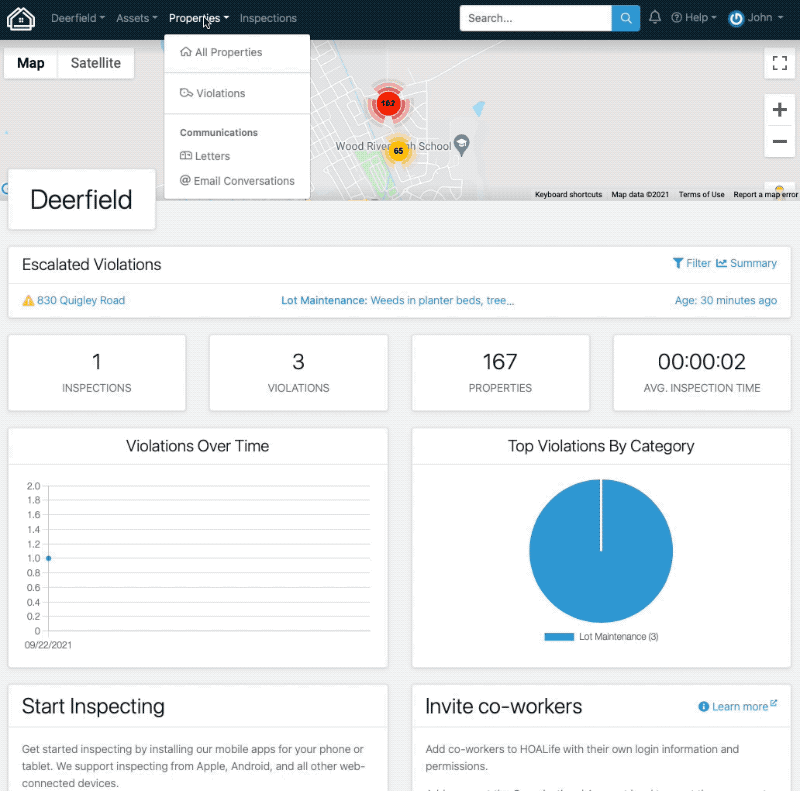Open the Assets dropdown menu
The image size is (800, 791).
(x=136, y=18)
